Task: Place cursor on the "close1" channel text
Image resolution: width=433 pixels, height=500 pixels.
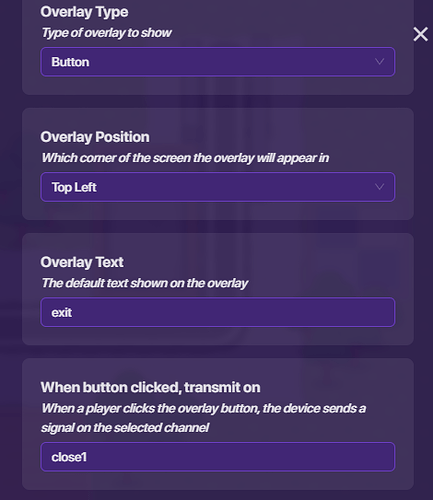Action: pyautogui.click(x=69, y=457)
